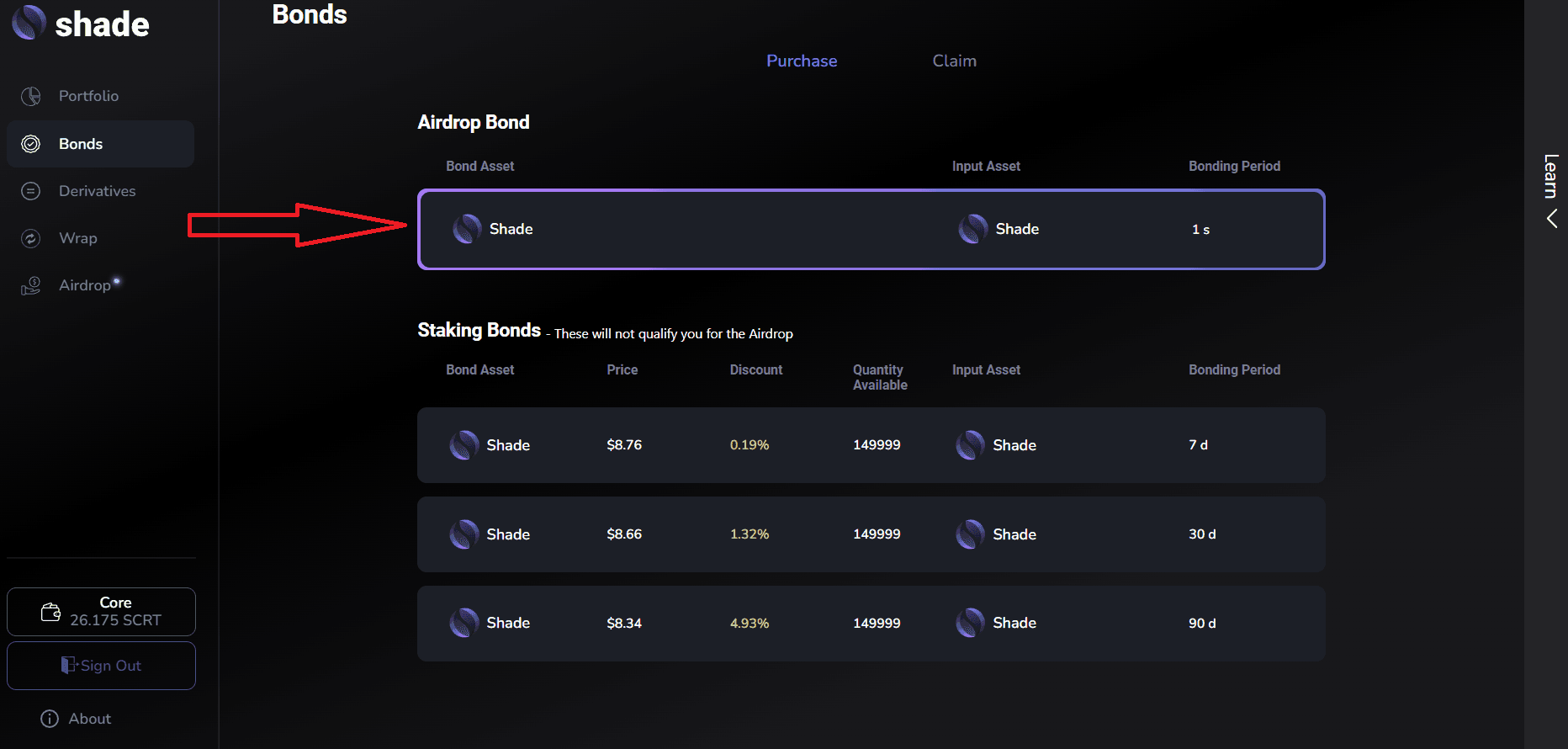This screenshot has width=1568, height=749.
Task: Click the Staking Bonds heading
Action: [x=479, y=330]
